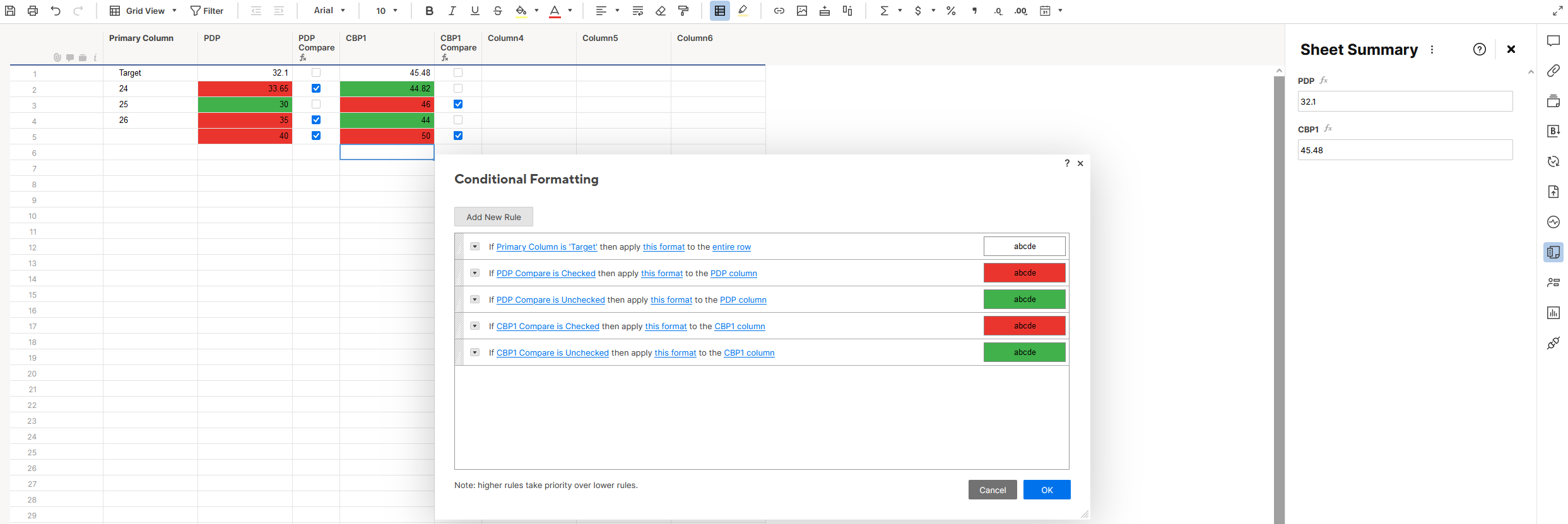Insert a hyperlink via the link icon

click(x=779, y=11)
